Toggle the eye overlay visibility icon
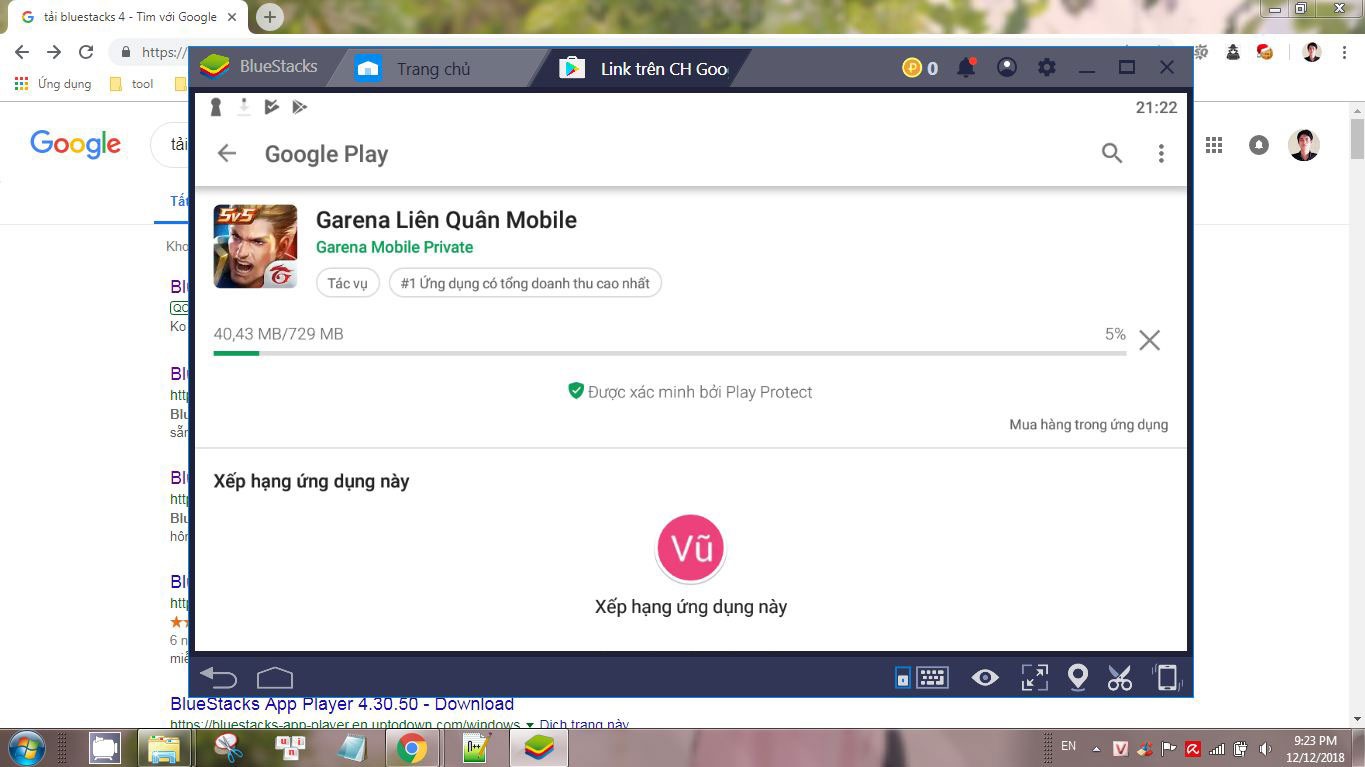 tap(985, 677)
